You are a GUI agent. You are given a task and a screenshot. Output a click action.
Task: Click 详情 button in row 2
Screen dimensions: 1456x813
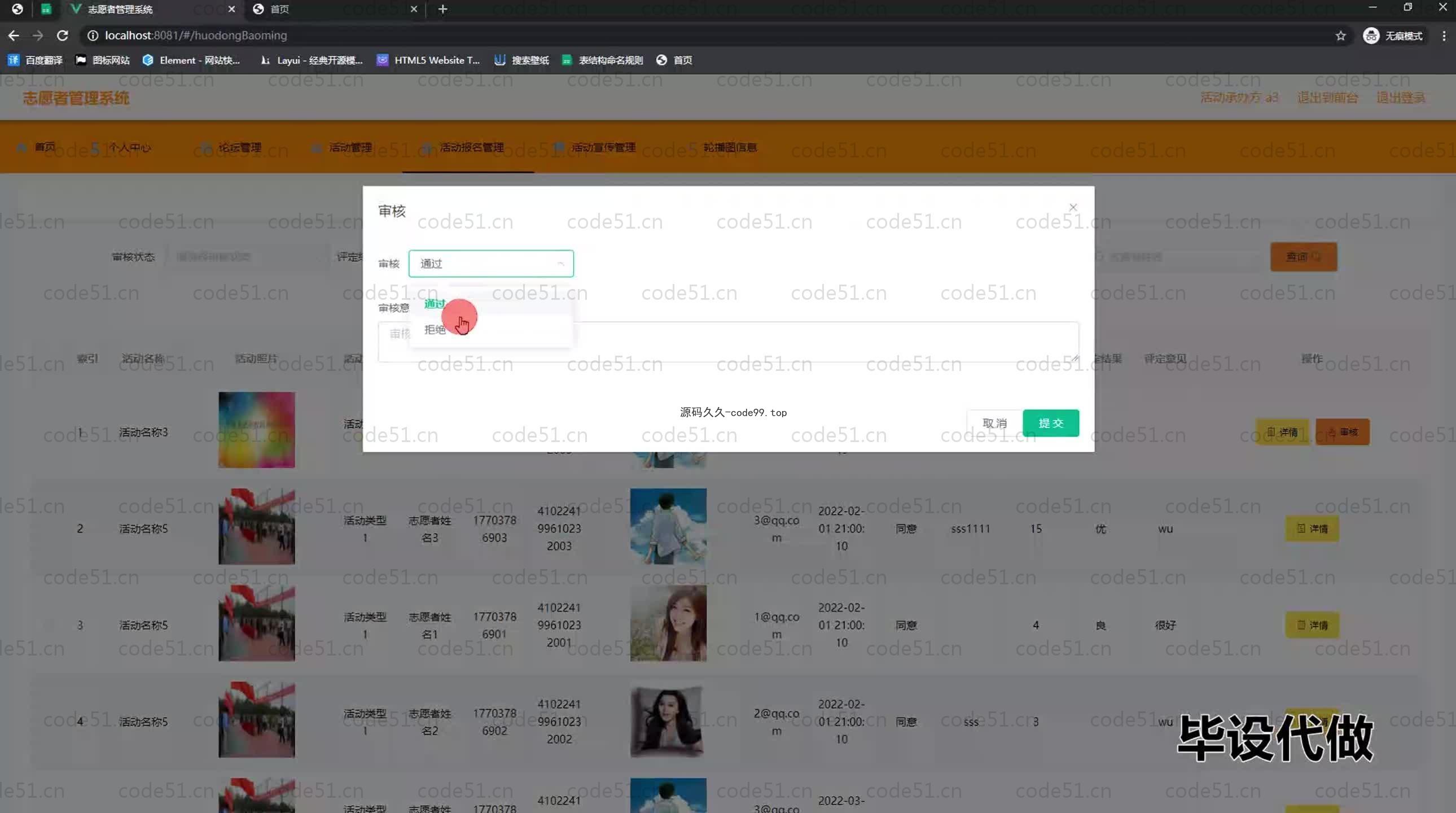click(1312, 528)
